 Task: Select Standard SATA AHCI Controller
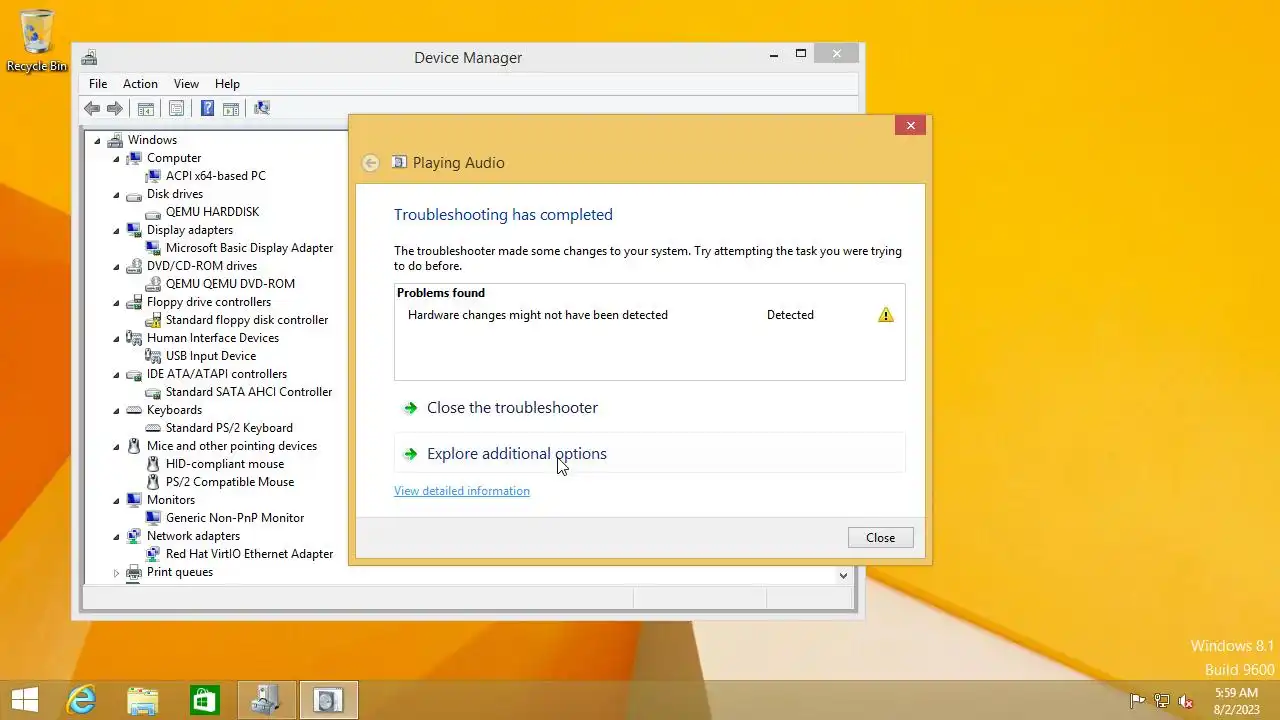click(249, 392)
